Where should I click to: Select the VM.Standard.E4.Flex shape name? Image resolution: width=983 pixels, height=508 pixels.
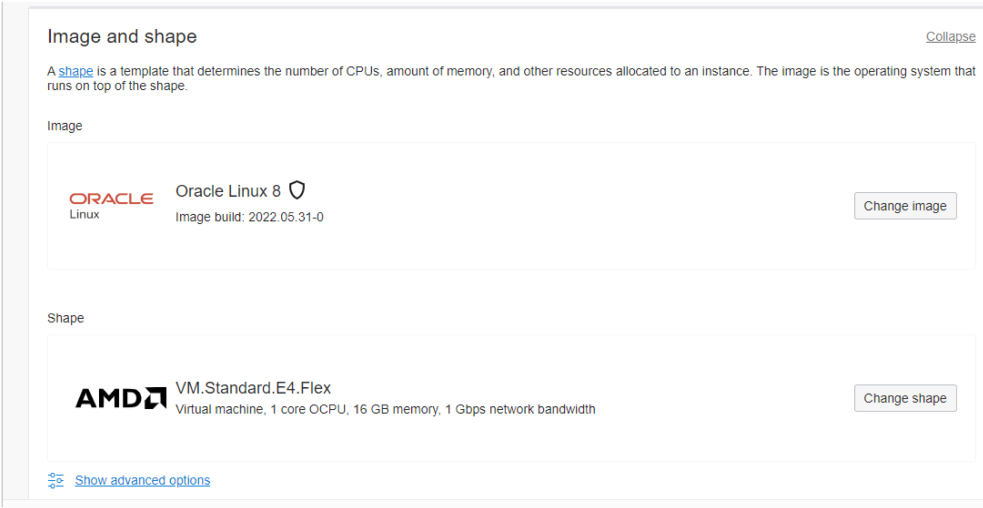[253, 388]
